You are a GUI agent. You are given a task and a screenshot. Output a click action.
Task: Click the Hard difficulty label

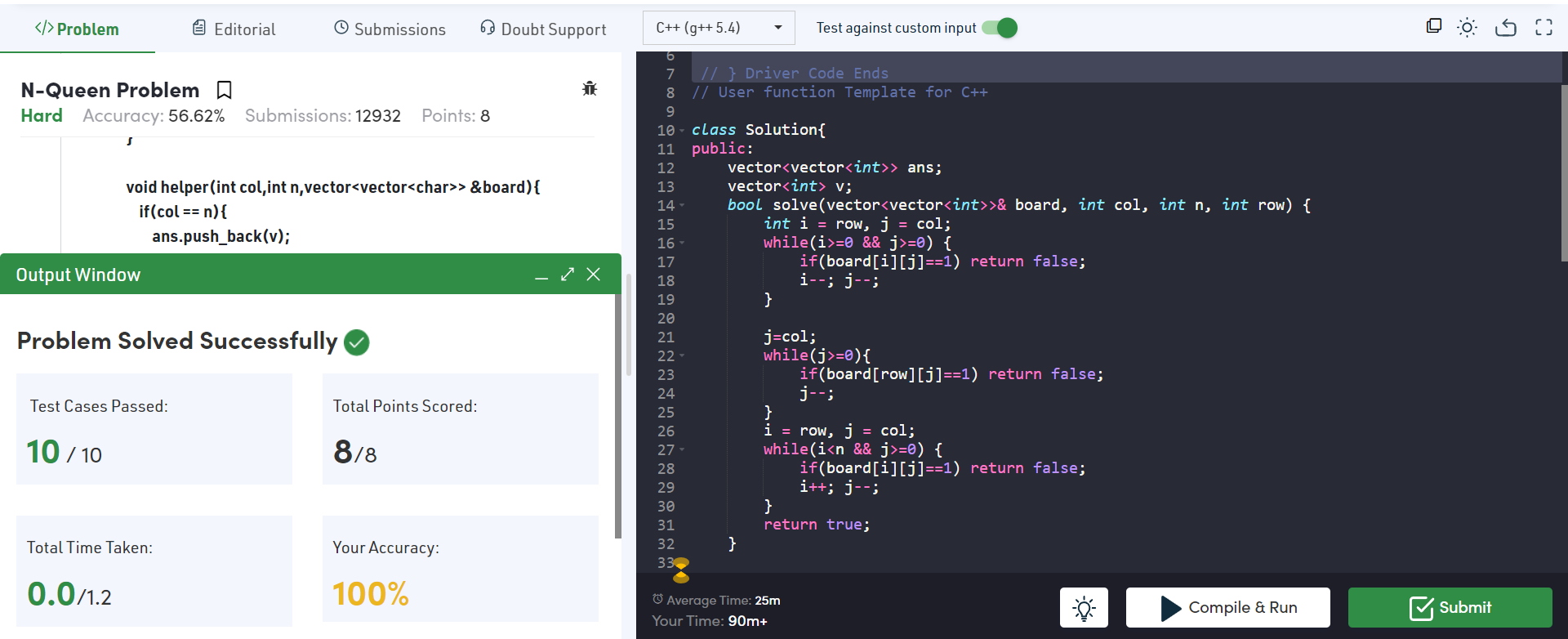pos(42,116)
